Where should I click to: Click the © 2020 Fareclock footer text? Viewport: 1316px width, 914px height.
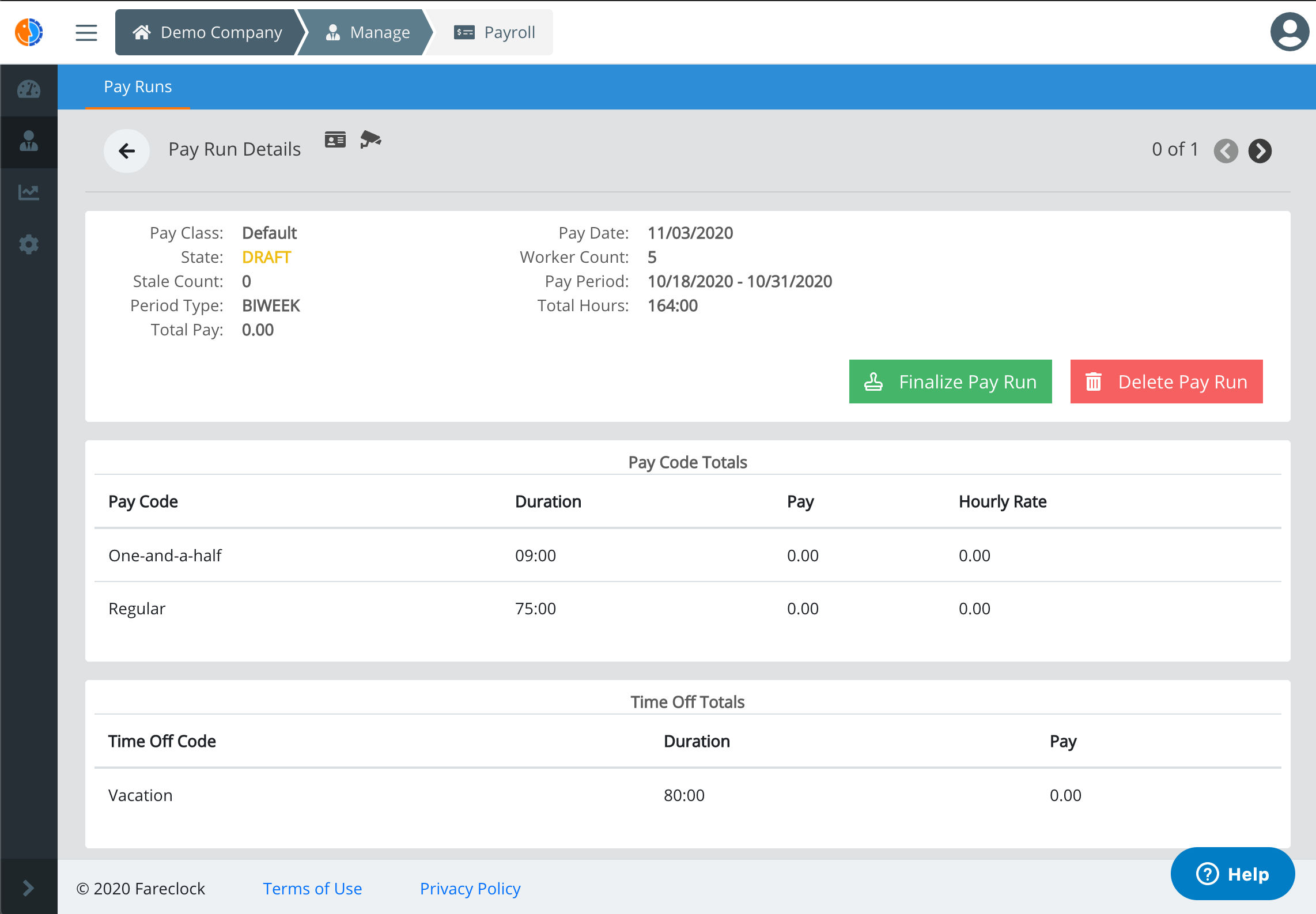(x=141, y=889)
